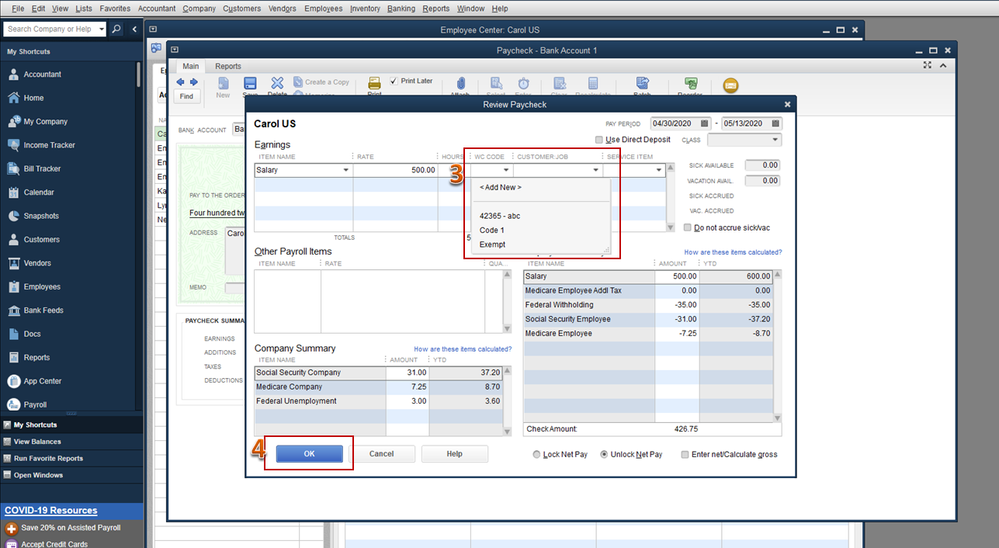
Task: Click the Salary rate 500.00 field
Action: pos(395,170)
